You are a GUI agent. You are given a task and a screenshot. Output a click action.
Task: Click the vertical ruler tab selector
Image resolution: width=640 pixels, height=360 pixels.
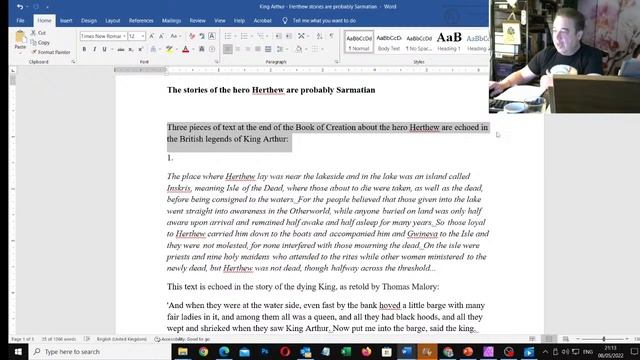click(x=13, y=70)
